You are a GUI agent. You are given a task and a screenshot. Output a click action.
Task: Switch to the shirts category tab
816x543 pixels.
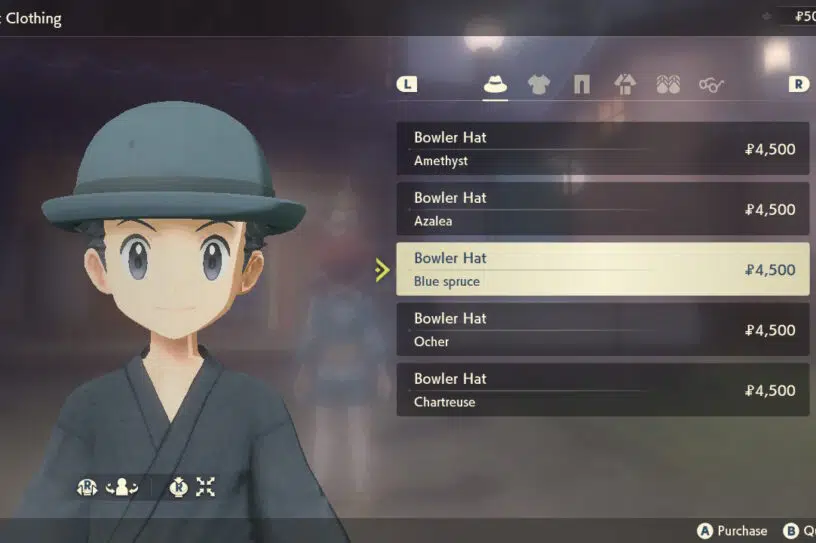pyautogui.click(x=539, y=84)
